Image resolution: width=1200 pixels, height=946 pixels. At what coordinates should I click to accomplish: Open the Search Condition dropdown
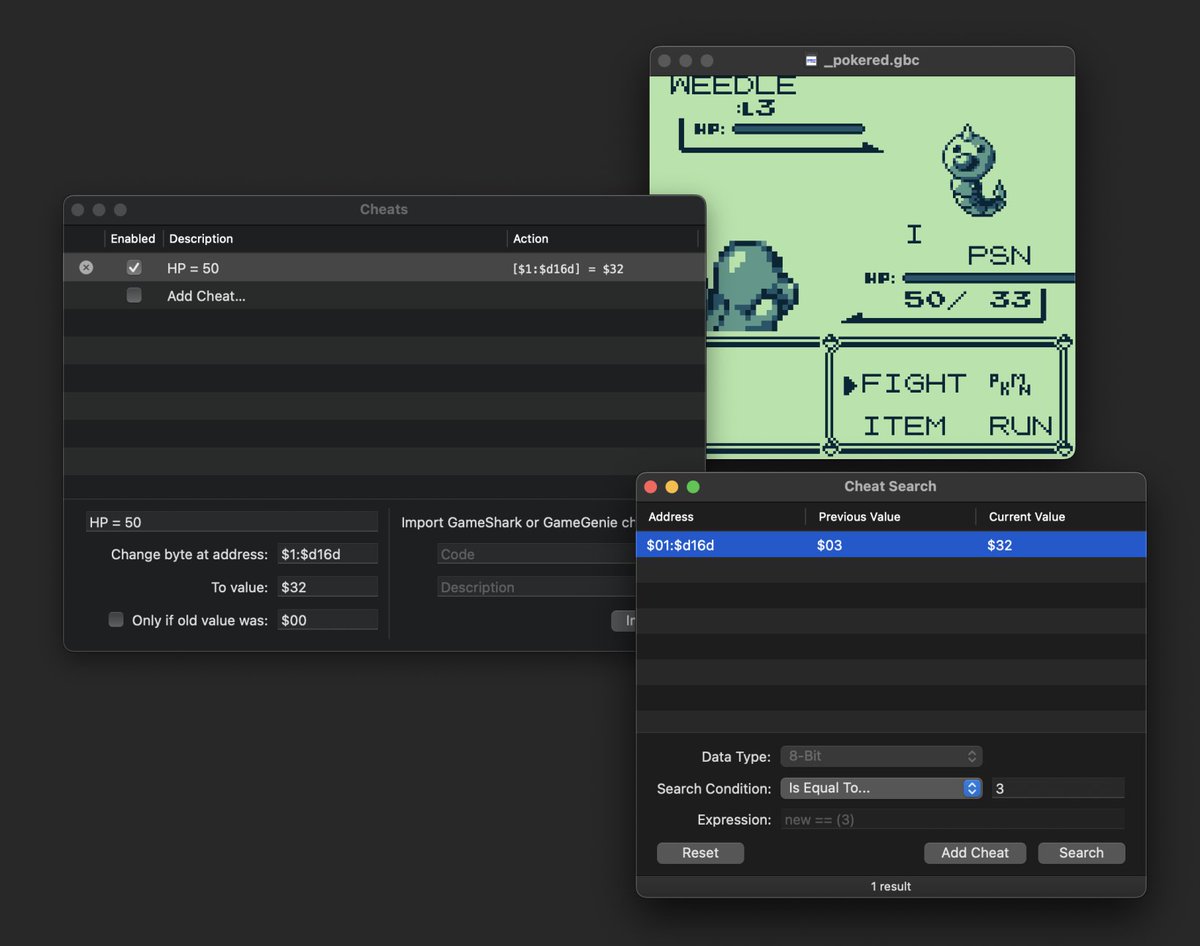(x=881, y=788)
